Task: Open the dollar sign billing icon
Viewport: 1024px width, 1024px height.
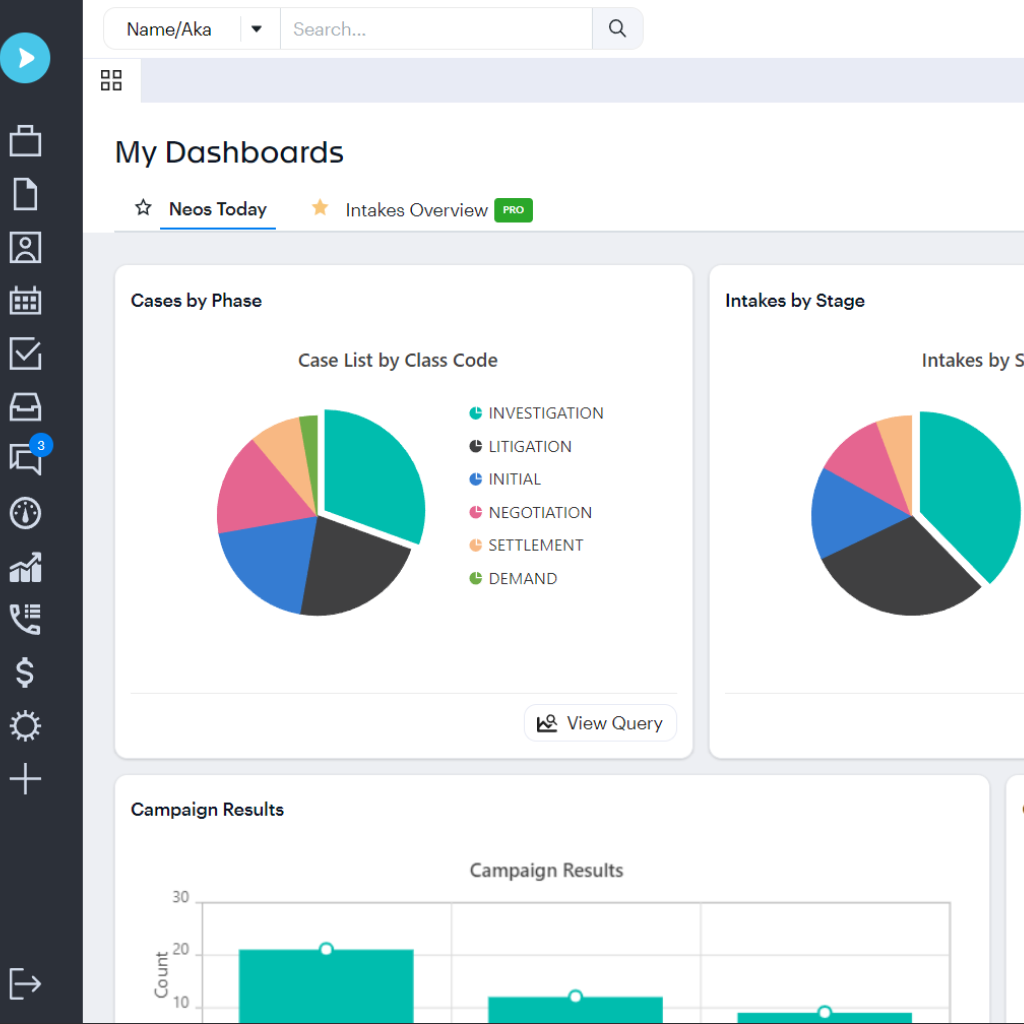Action: click(x=25, y=673)
